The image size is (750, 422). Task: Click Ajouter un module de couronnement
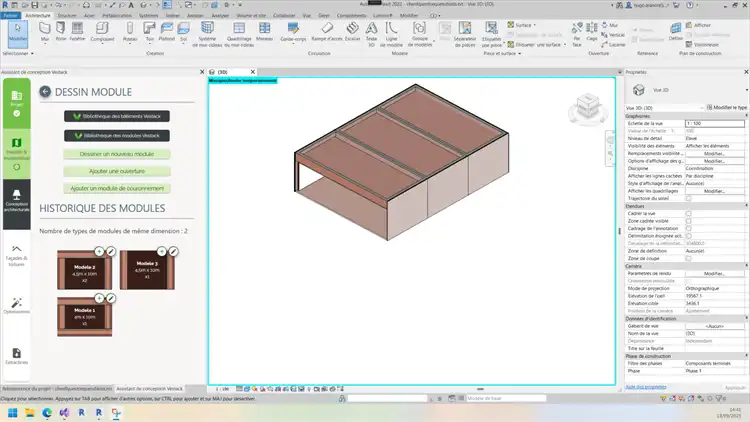(117, 189)
